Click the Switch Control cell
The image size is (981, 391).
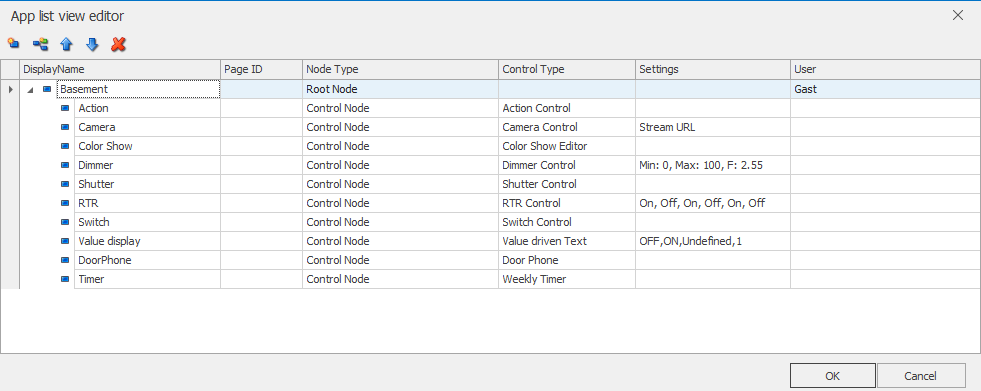(567, 222)
